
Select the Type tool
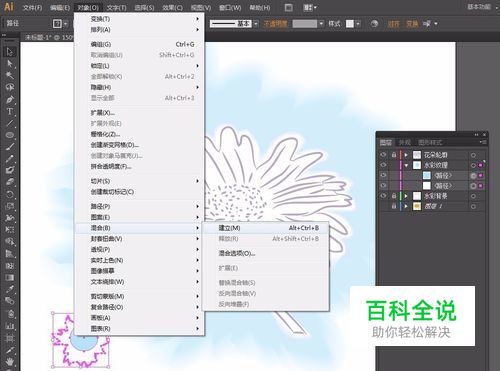pyautogui.click(x=9, y=111)
